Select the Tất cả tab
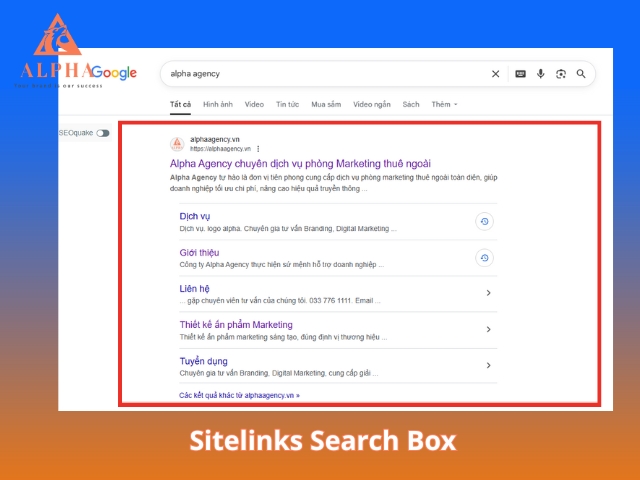 click(x=180, y=104)
